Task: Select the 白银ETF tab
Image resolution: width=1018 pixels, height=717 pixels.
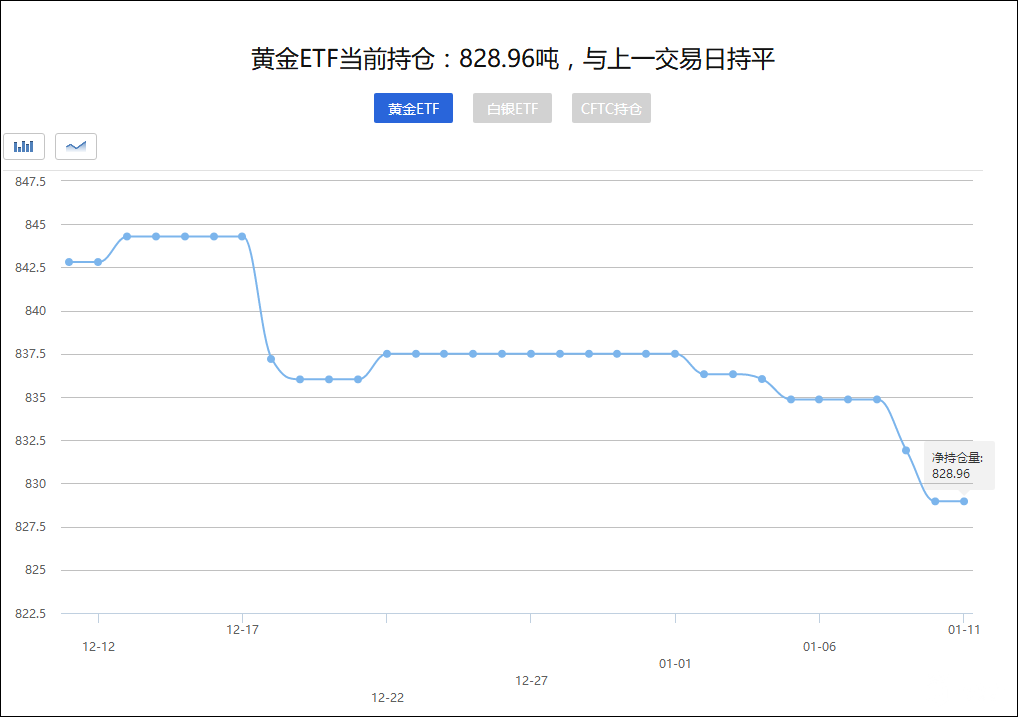Action: tap(512, 108)
